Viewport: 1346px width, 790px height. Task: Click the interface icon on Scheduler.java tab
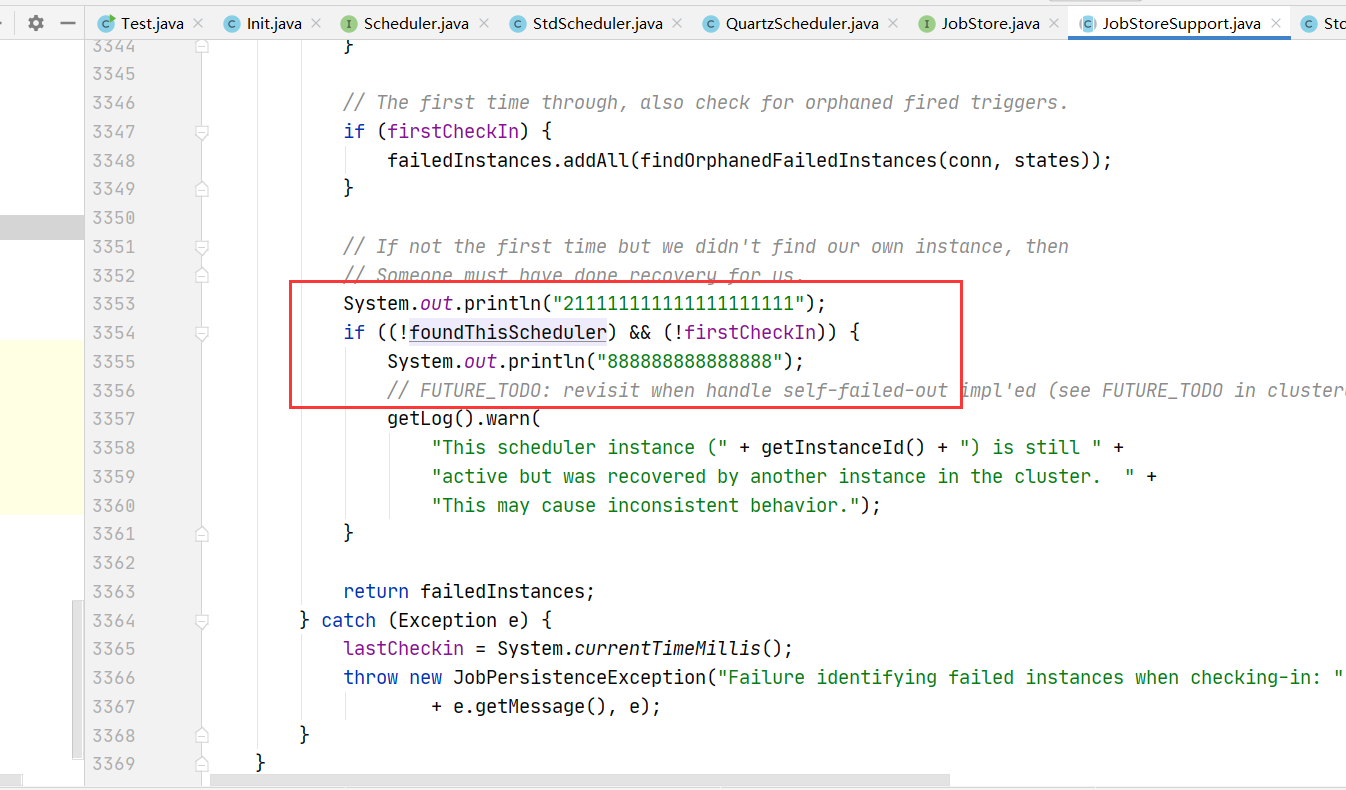click(x=348, y=23)
